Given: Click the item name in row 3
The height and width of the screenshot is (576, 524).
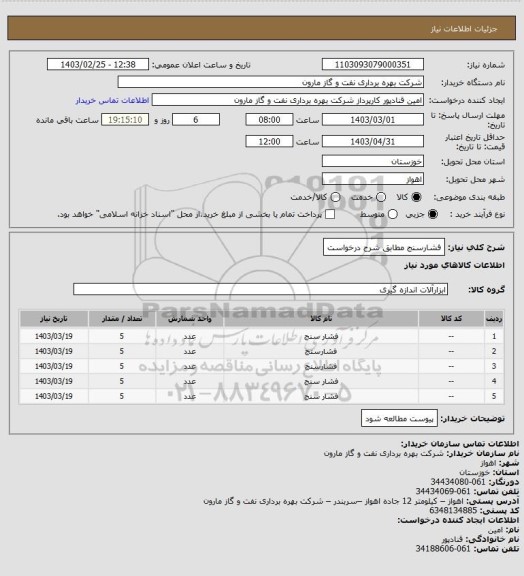Looking at the screenshot, I should pyautogui.click(x=321, y=367).
